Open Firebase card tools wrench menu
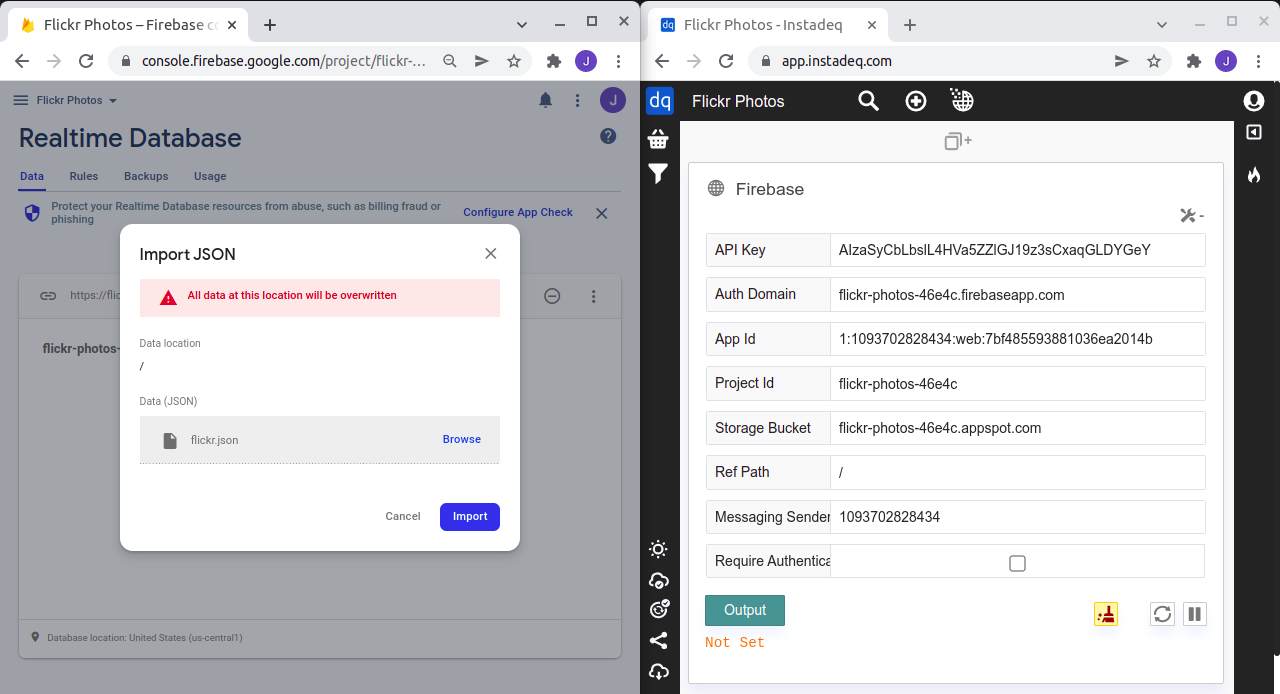Image resolution: width=1280 pixels, height=694 pixels. click(x=1192, y=215)
